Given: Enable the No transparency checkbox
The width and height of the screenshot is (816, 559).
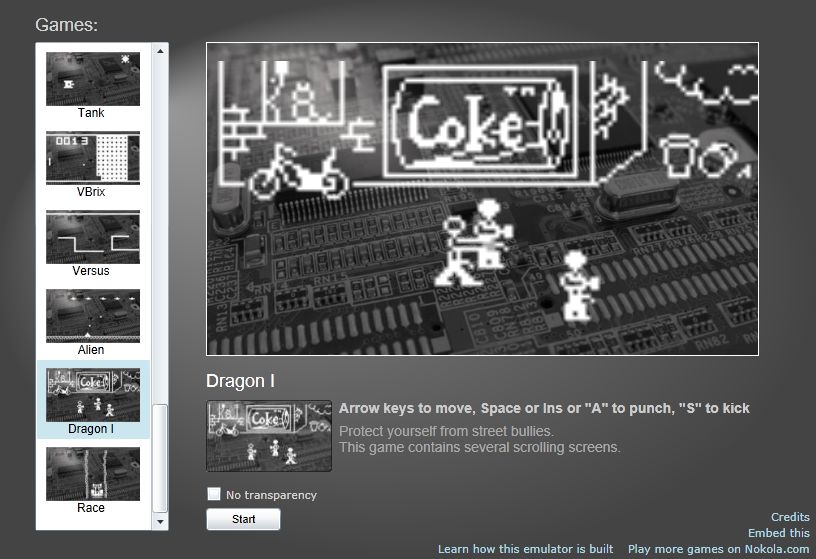Looking at the screenshot, I should [214, 494].
